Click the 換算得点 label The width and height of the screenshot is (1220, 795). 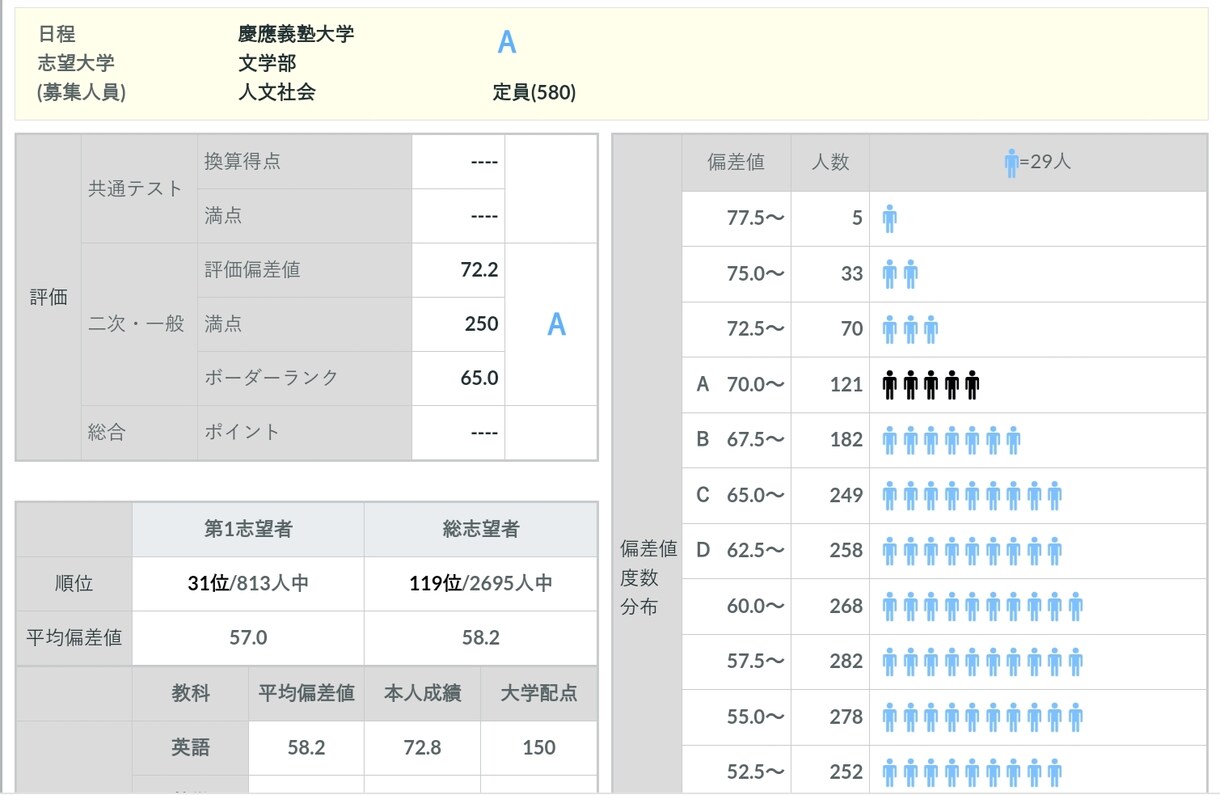[242, 162]
